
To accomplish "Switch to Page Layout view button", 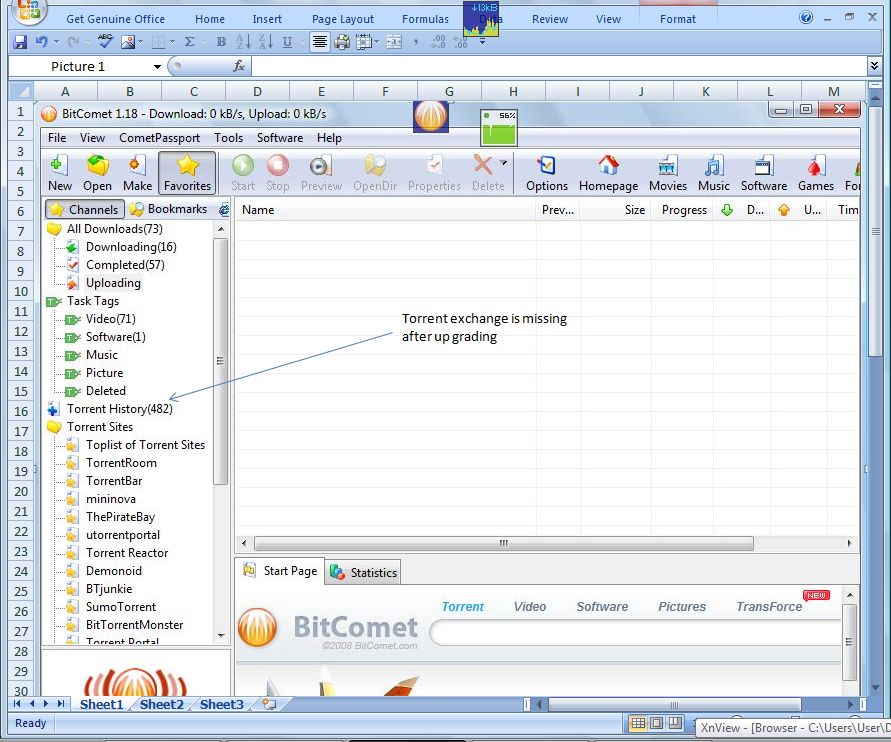I will [x=656, y=723].
